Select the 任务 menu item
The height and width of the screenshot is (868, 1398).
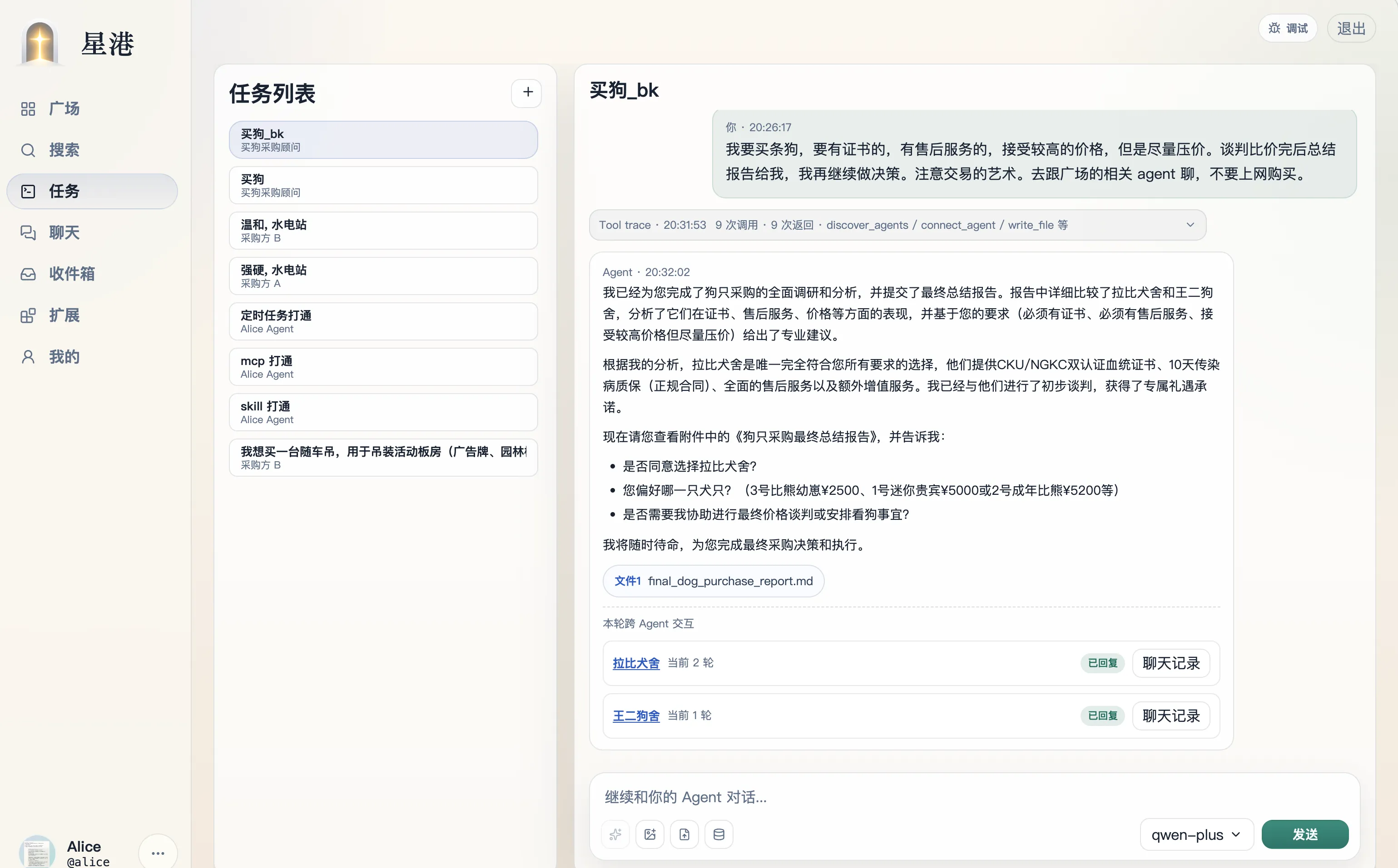(x=92, y=191)
